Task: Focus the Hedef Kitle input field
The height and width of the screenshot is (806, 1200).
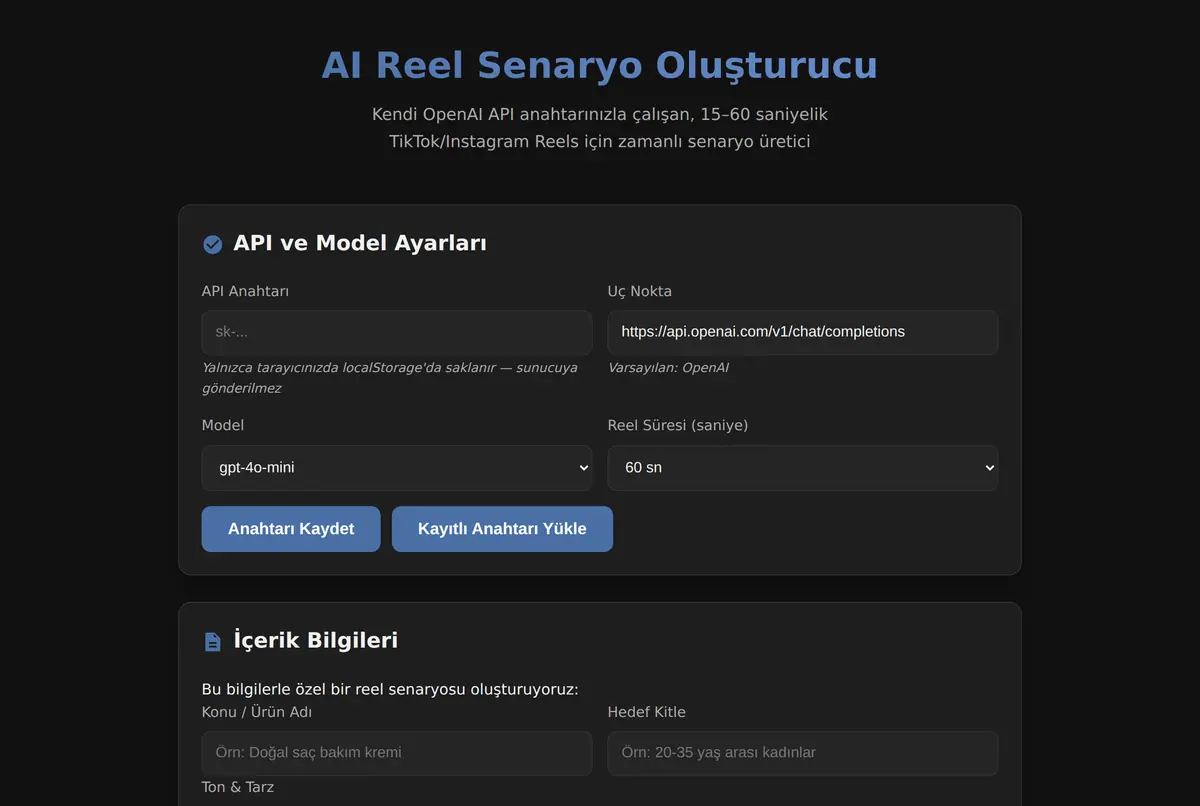Action: 803,753
